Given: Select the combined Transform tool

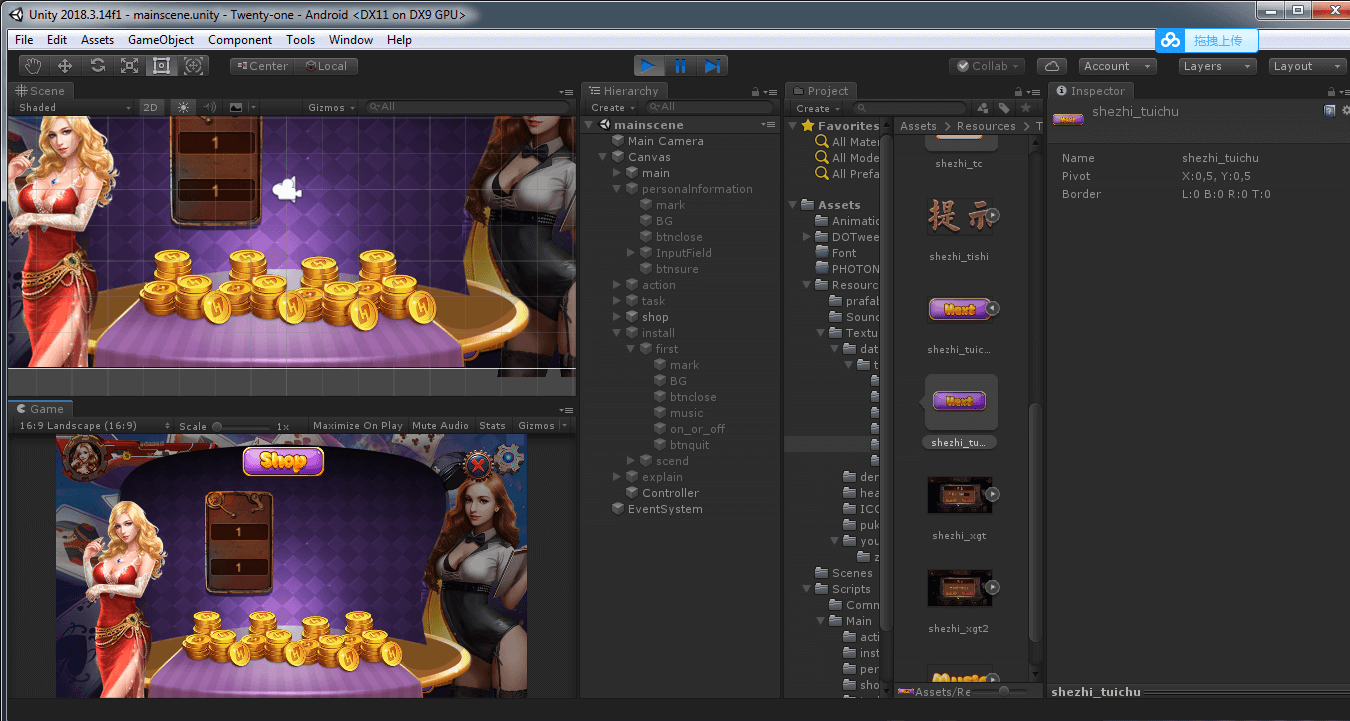Looking at the screenshot, I should tap(194, 66).
